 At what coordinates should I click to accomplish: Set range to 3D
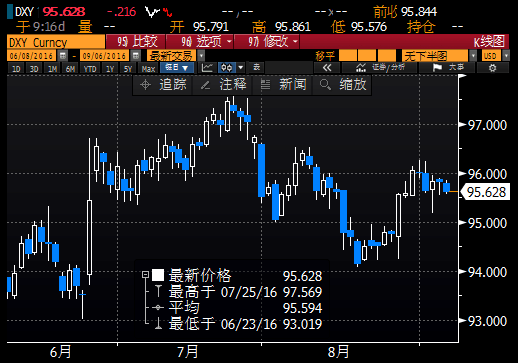[34, 69]
